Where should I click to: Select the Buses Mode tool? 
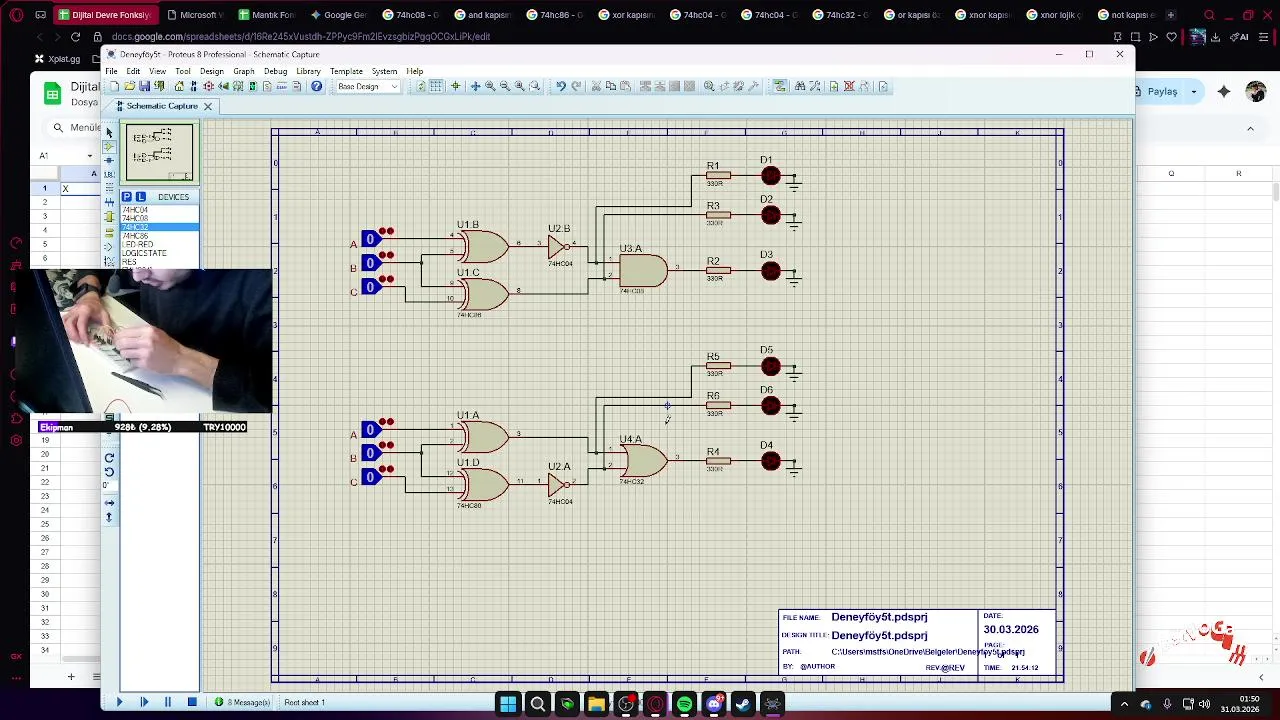[109, 203]
